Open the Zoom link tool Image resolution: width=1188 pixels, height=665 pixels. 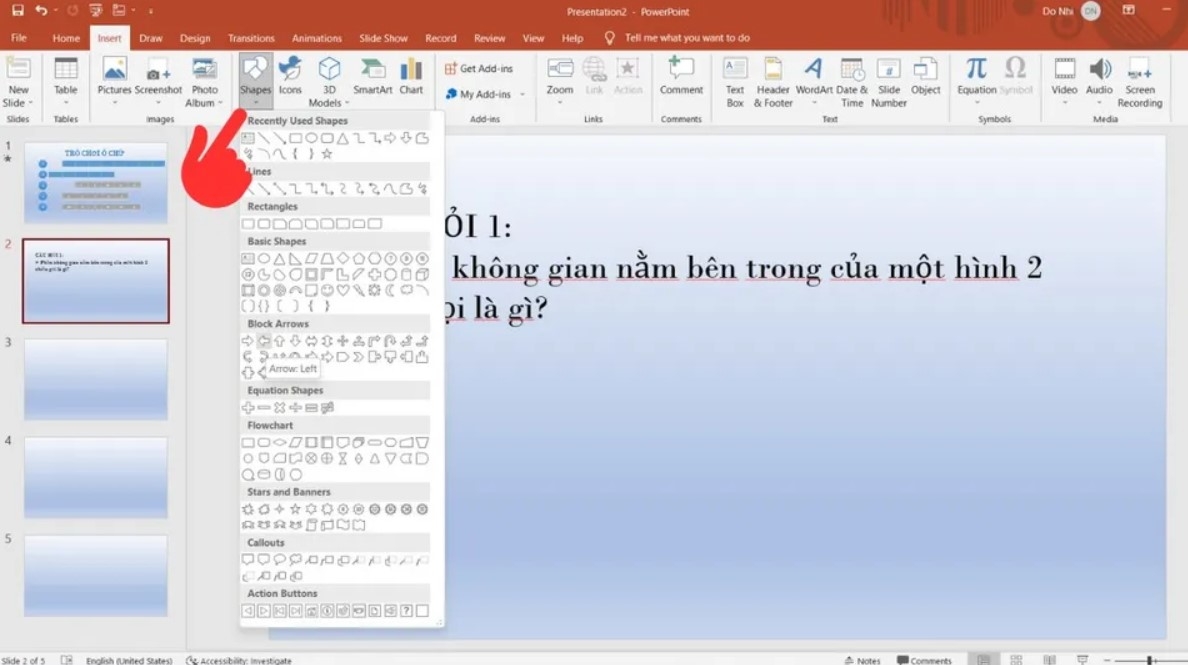[560, 80]
